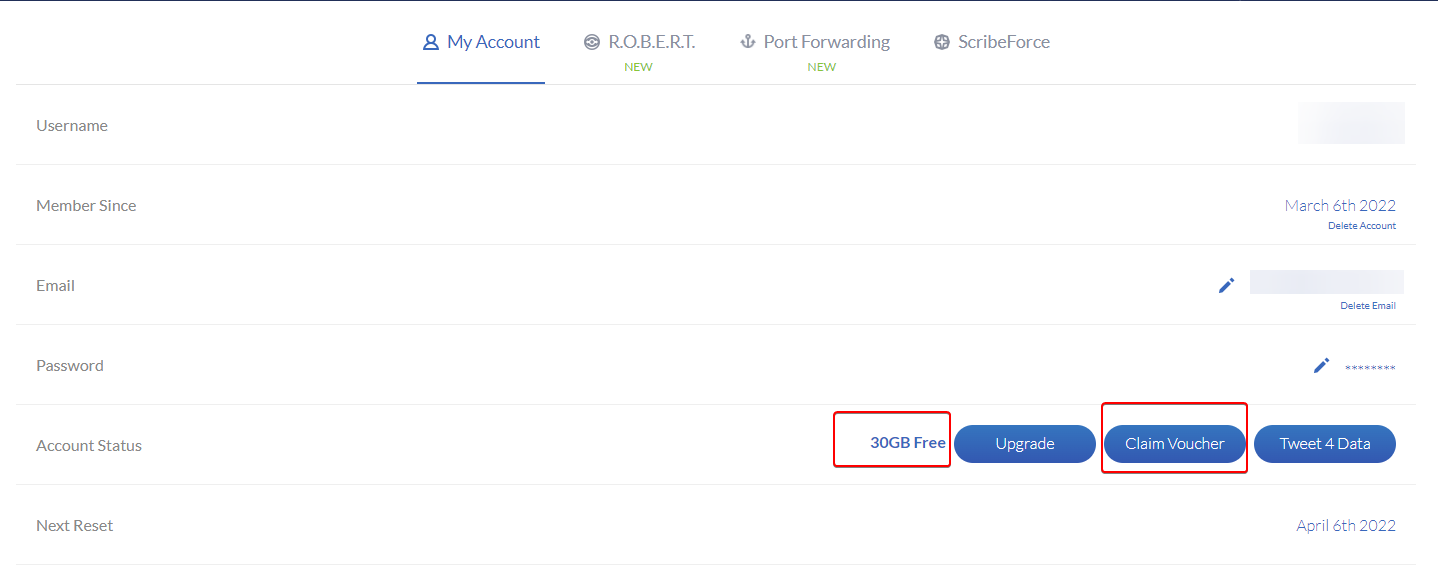
Task: Switch to the R.O.B.E.R.T. tab
Action: click(651, 42)
